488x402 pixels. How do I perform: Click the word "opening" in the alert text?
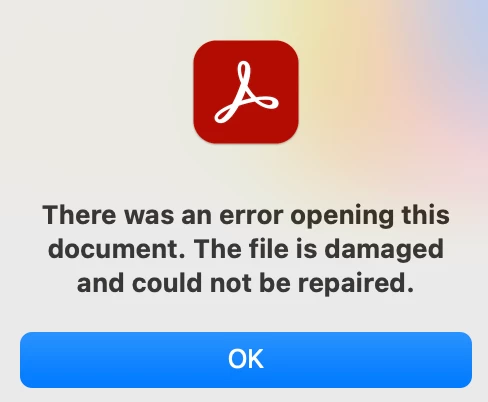(x=342, y=217)
